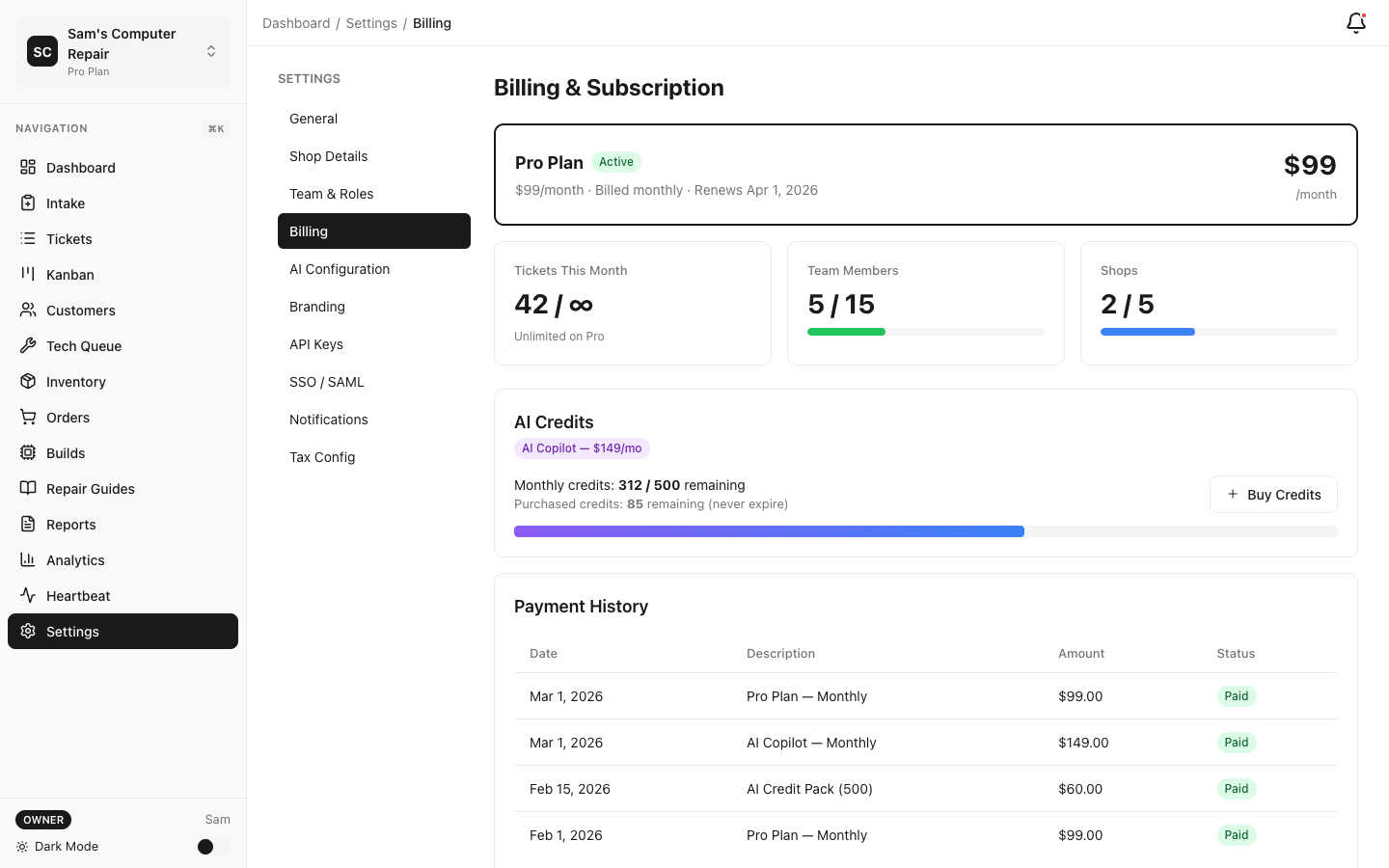Click the notification bell
Screen dimensions: 1389x868
tap(1355, 22)
